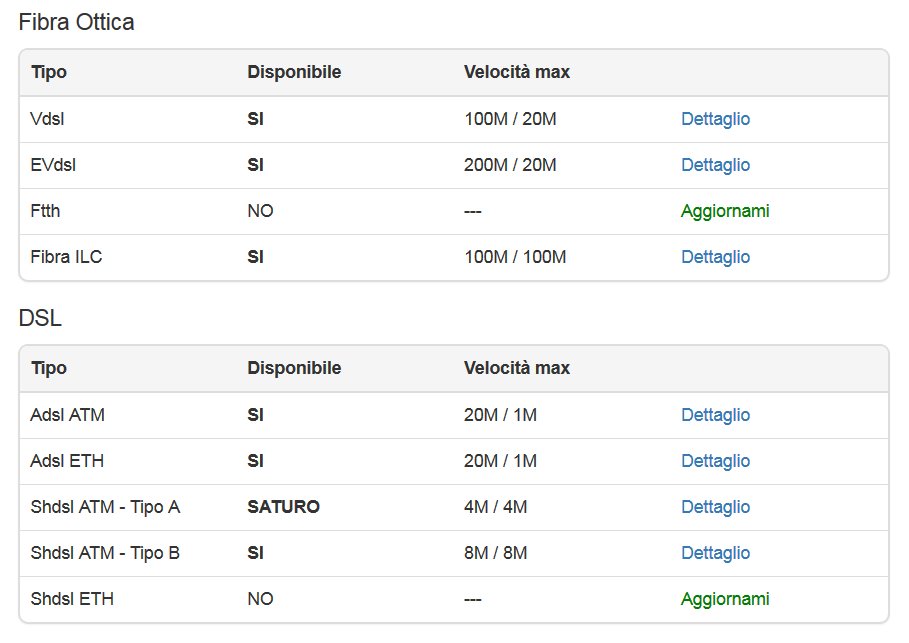This screenshot has height=643, width=909.
Task: Click the Fibra Ottica section heading
Action: (76, 22)
